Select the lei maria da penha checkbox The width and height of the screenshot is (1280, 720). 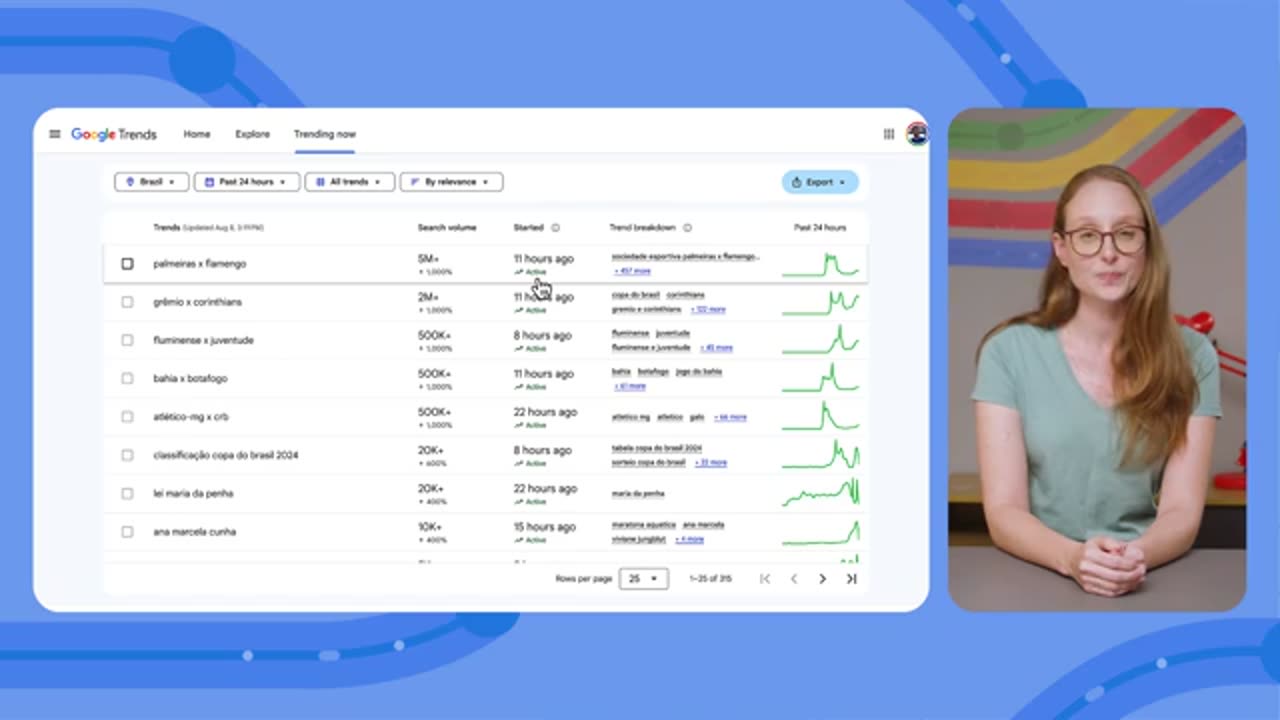pyautogui.click(x=127, y=493)
